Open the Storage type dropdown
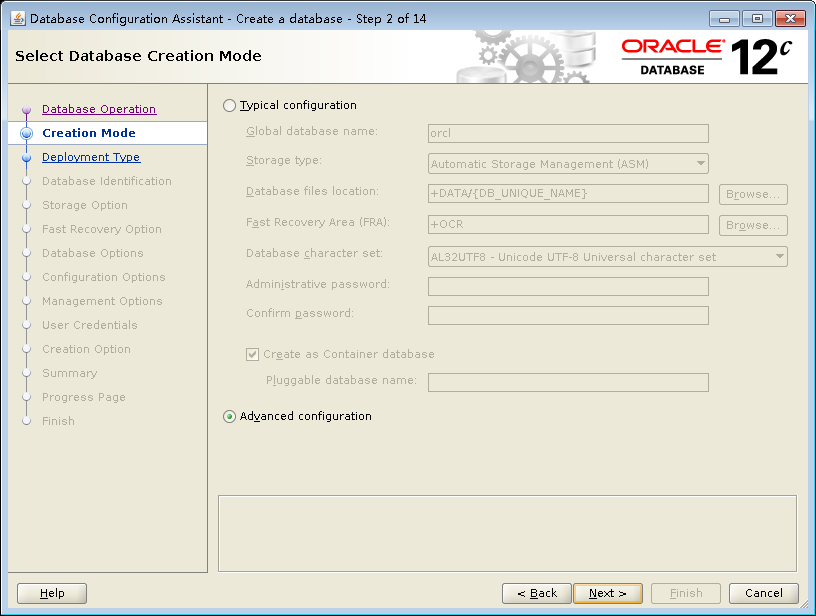 pyautogui.click(x=568, y=164)
